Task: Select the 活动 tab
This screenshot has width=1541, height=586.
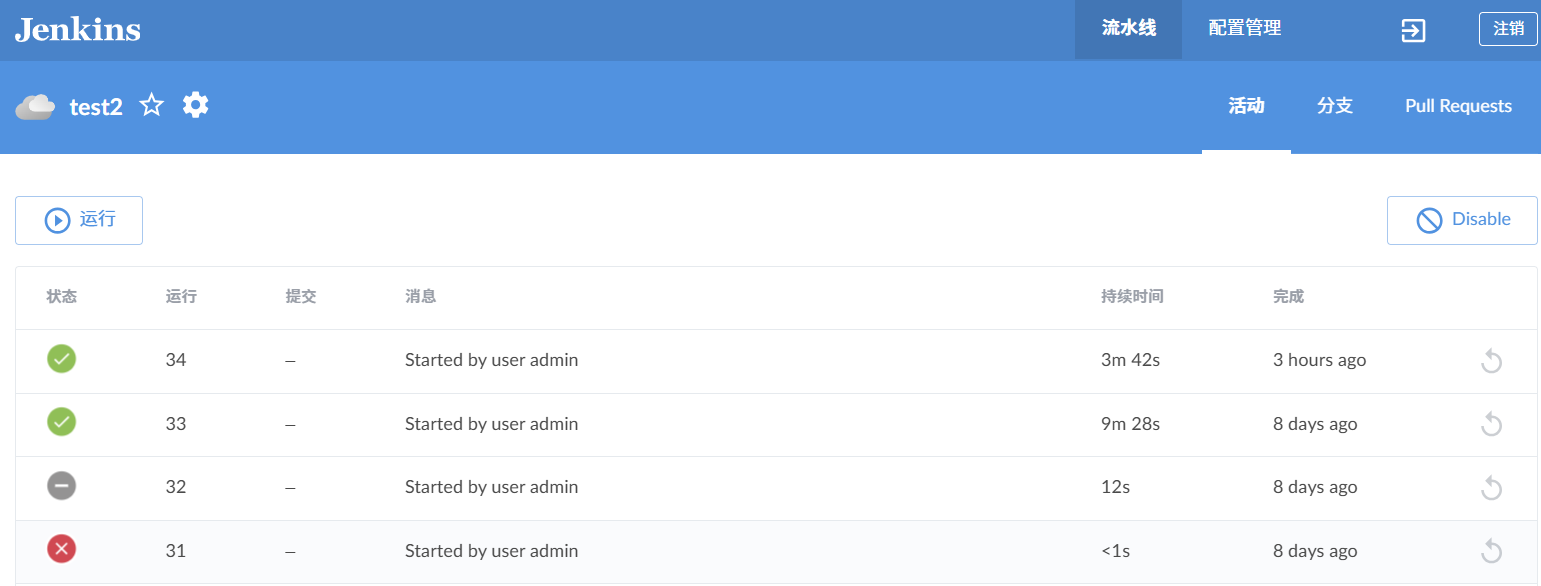Action: pos(1246,106)
